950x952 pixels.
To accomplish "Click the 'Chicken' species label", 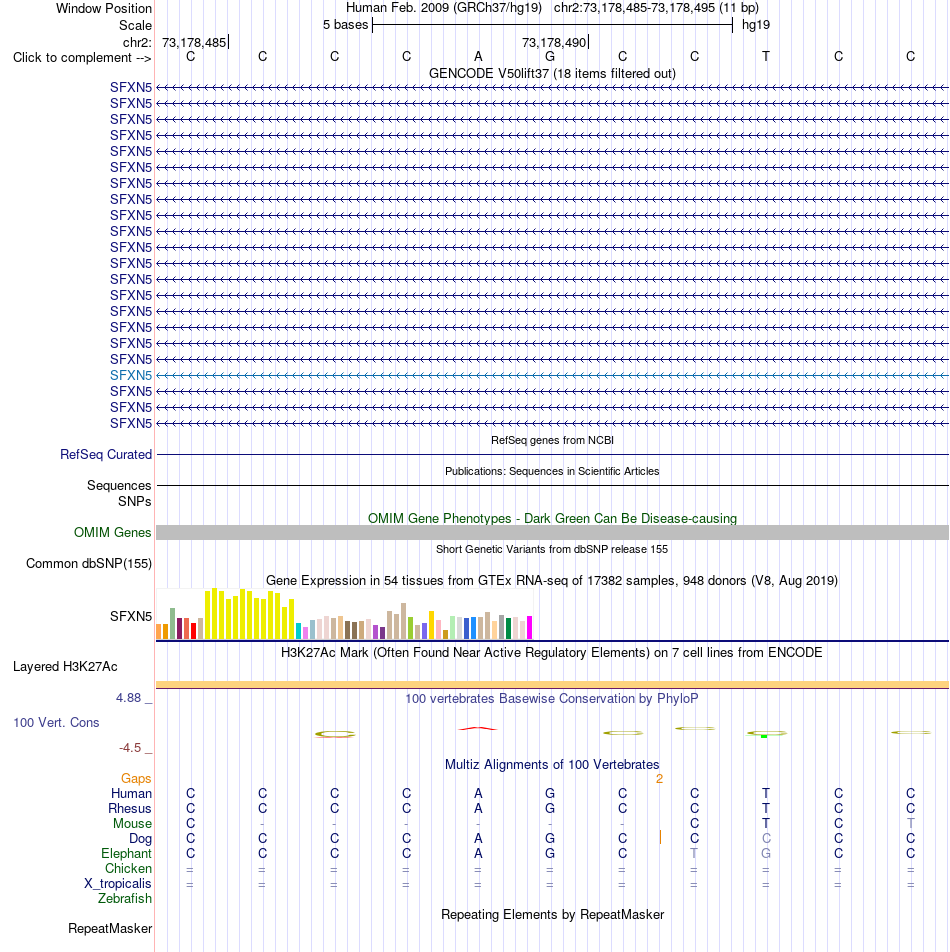I will (x=128, y=869).
